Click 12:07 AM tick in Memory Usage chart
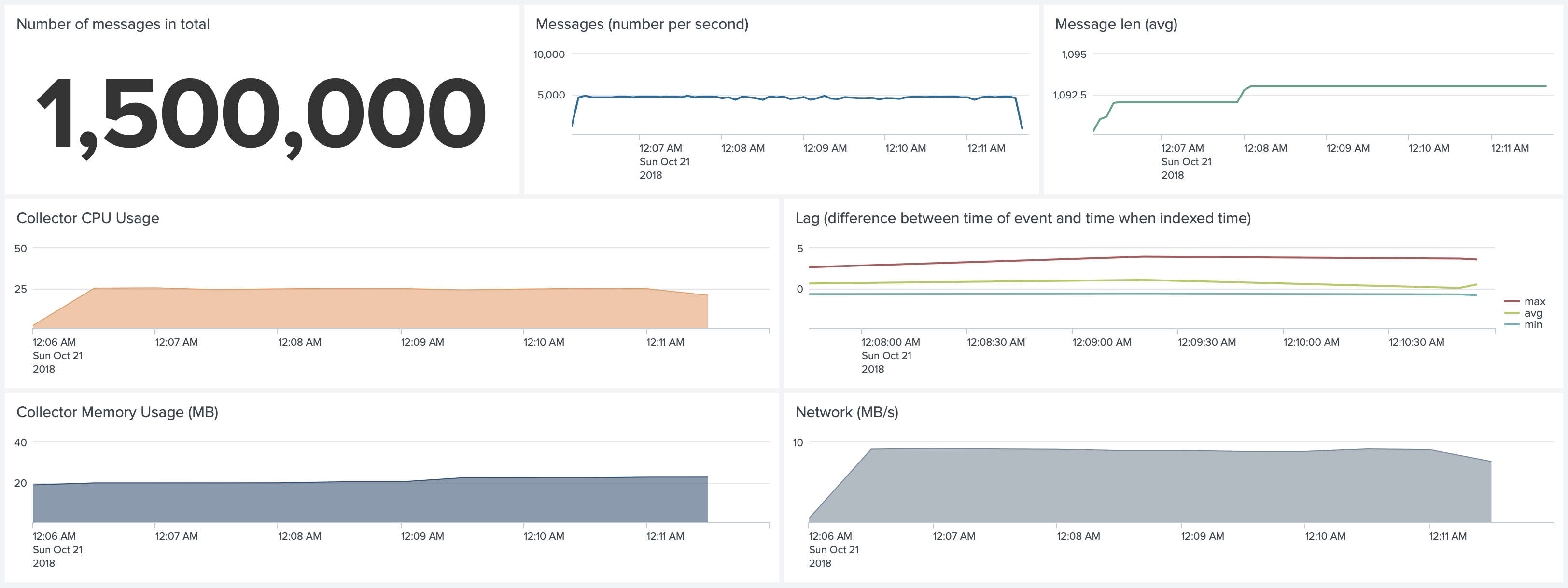 coord(177,536)
